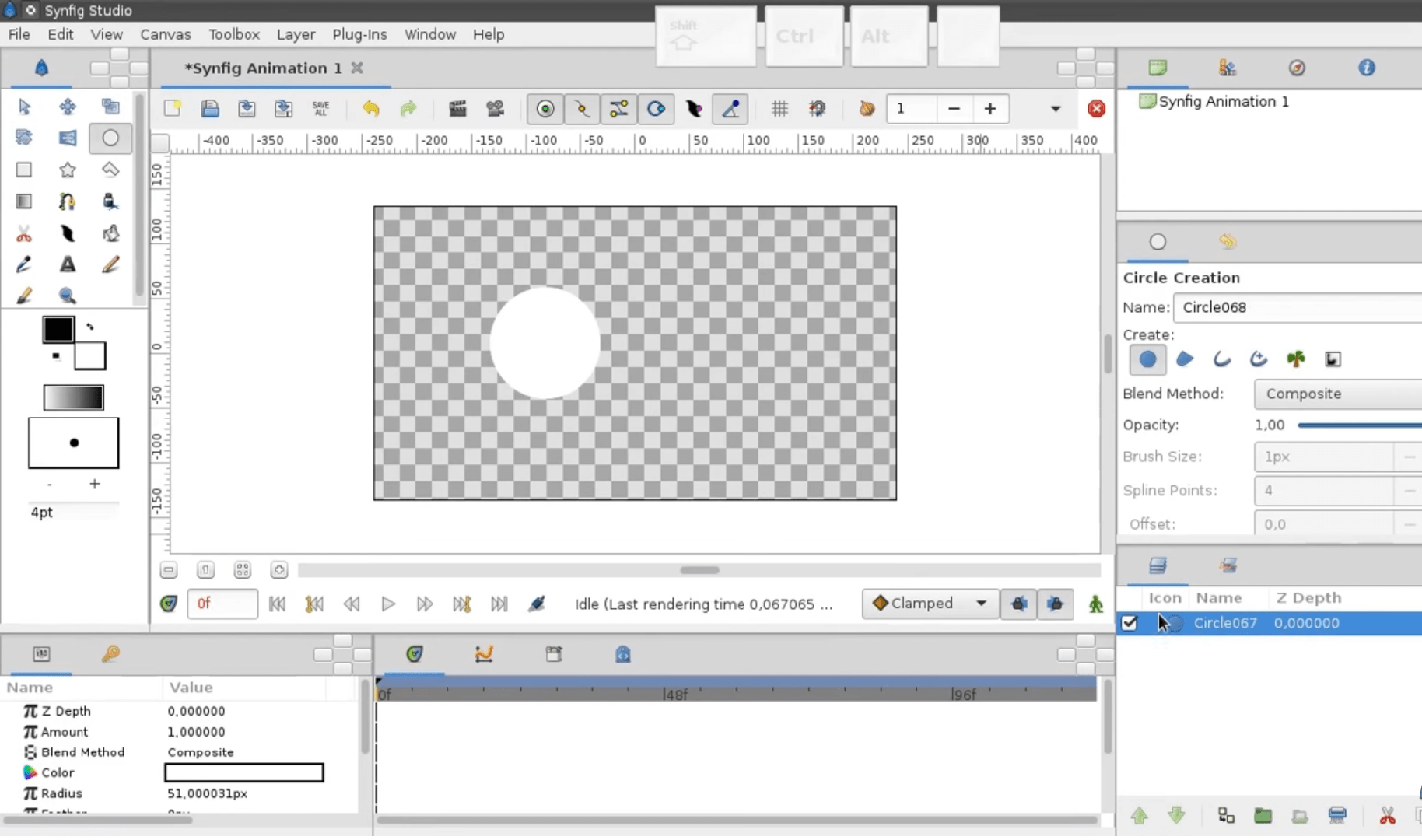
Task: Click the Undo toolbar icon
Action: point(371,109)
